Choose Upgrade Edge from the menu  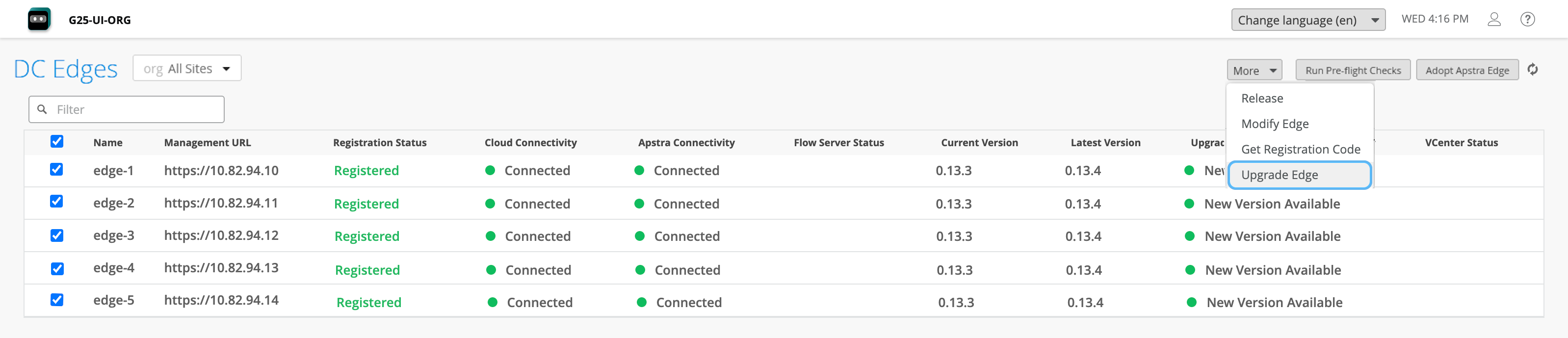pyautogui.click(x=1299, y=176)
